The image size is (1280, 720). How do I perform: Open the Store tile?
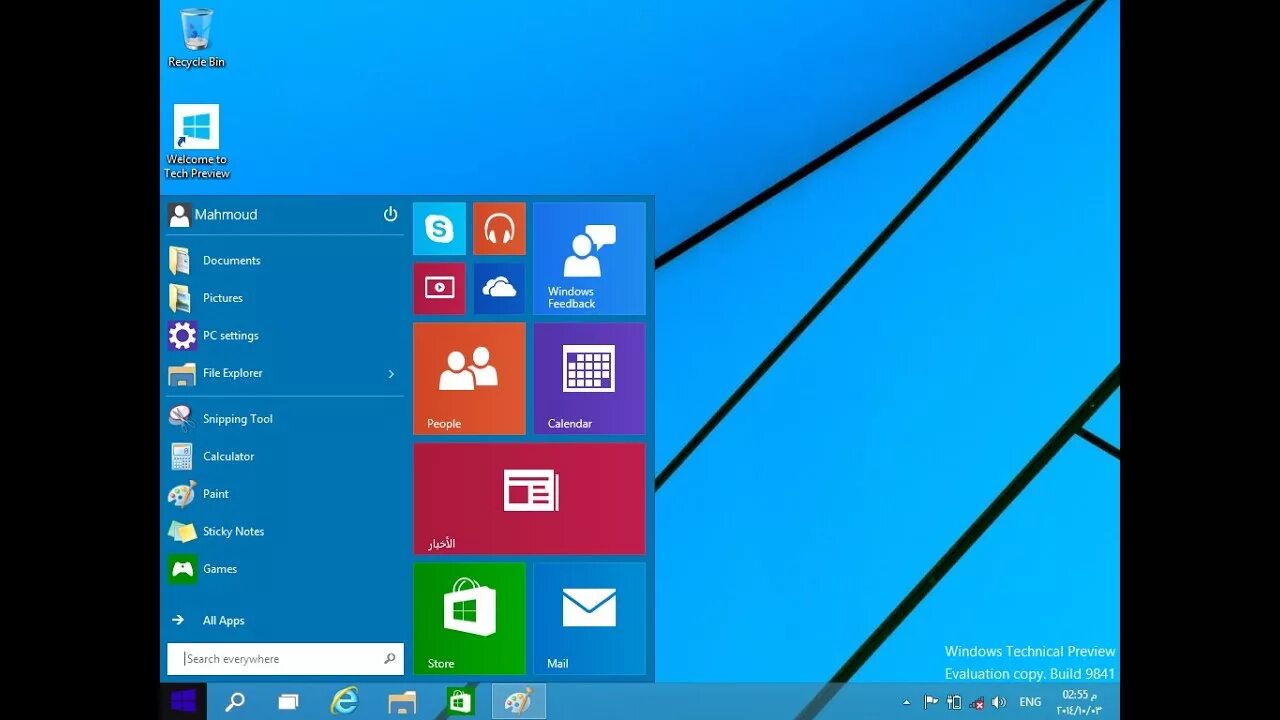(469, 619)
